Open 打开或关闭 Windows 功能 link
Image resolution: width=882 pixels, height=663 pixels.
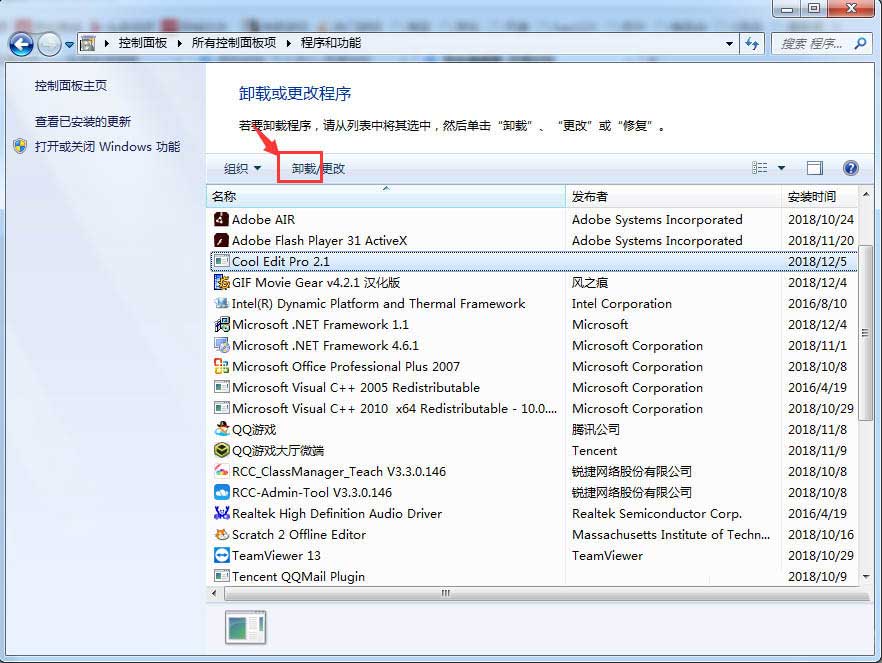(107, 147)
